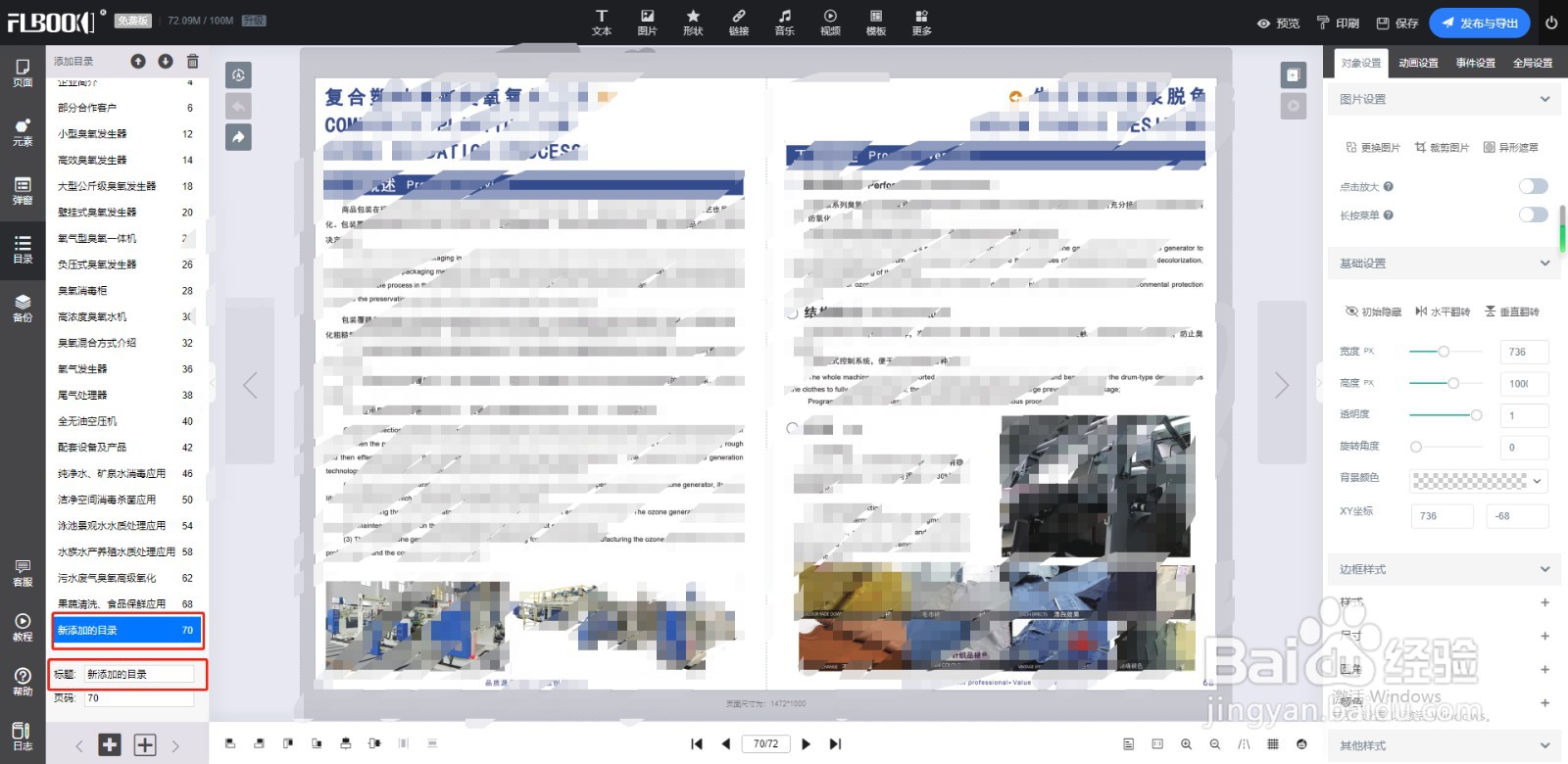Collapse the 边框样式 section
Viewport: 1568px width, 764px height.
(x=1544, y=569)
